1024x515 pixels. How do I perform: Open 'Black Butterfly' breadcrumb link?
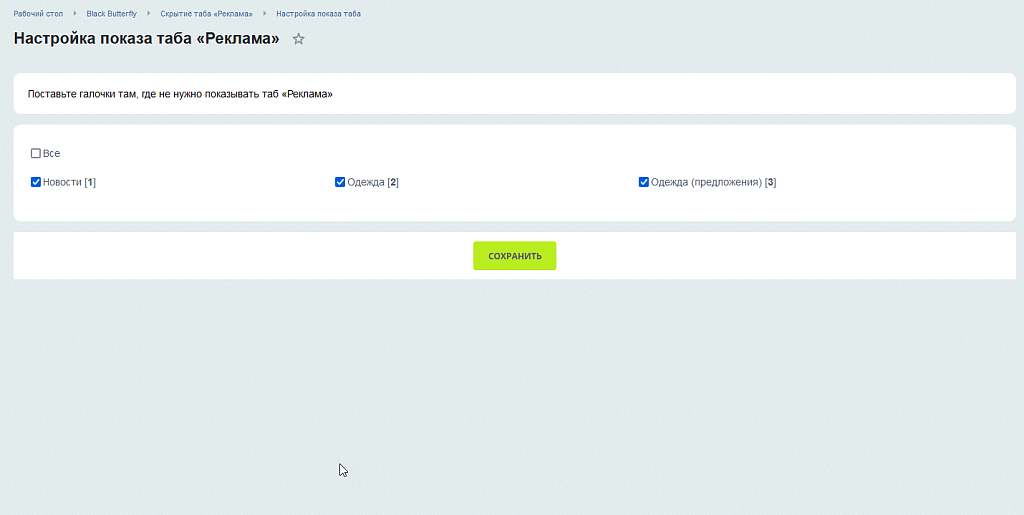click(111, 14)
